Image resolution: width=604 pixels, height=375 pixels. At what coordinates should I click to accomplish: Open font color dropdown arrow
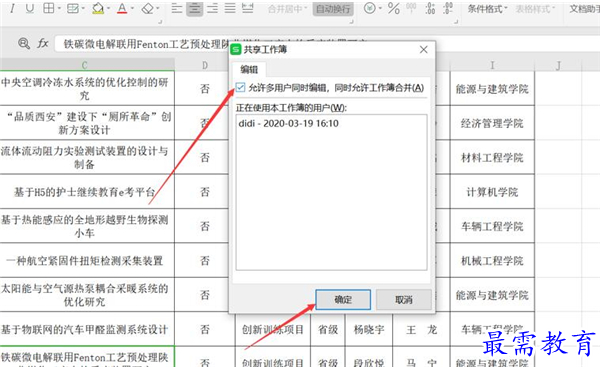[x=133, y=8]
